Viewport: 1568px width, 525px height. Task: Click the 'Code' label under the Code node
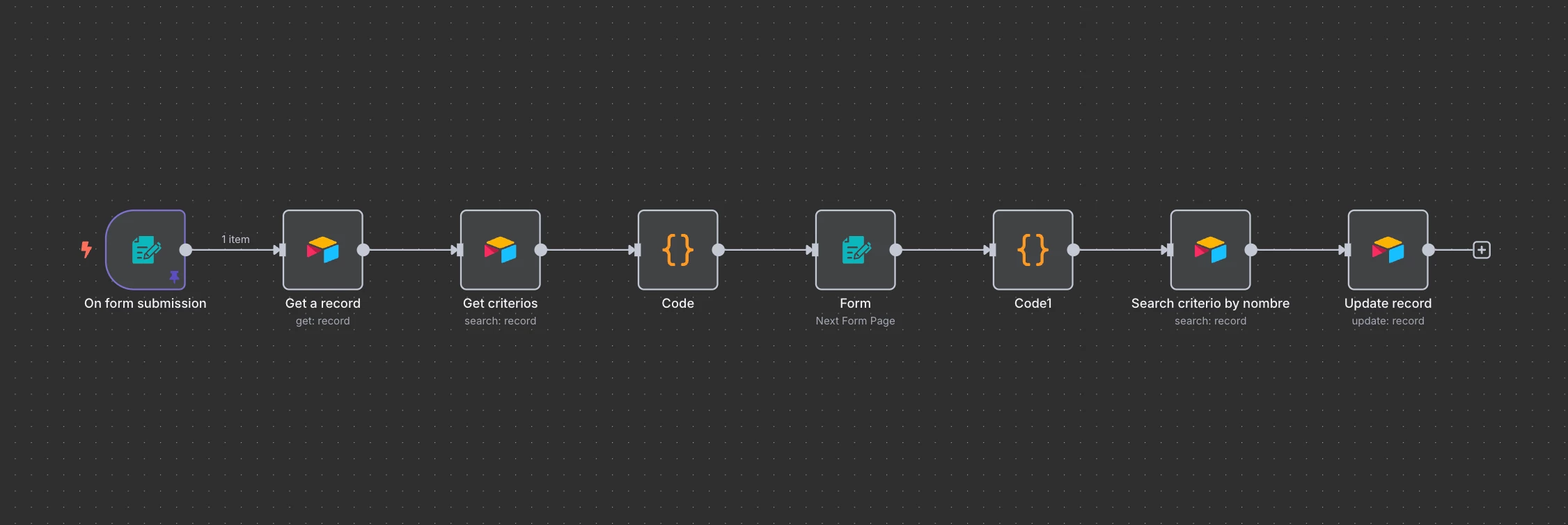[678, 304]
